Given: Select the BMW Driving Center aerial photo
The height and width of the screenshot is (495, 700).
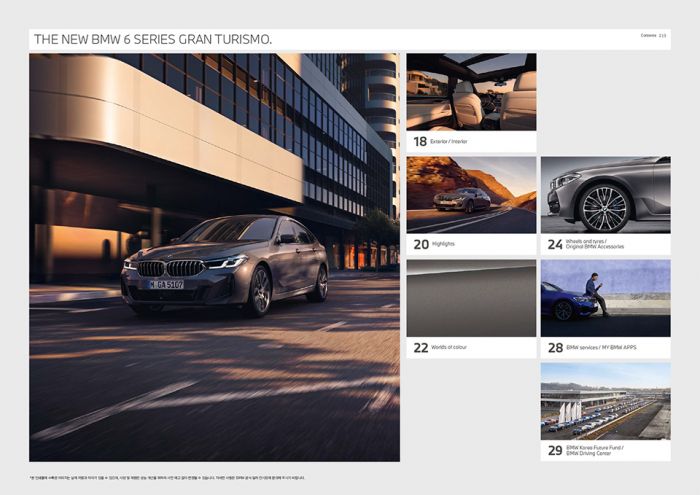Looking at the screenshot, I should coord(605,401).
